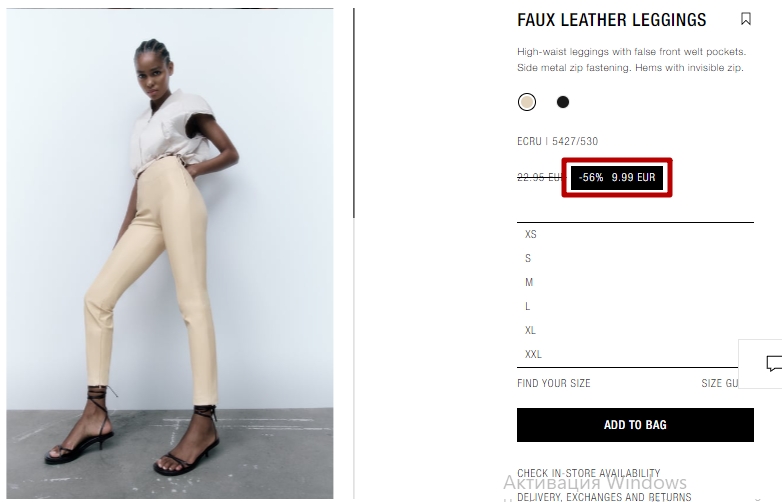Select the black color swatch
This screenshot has width=782, height=502.
563,102
